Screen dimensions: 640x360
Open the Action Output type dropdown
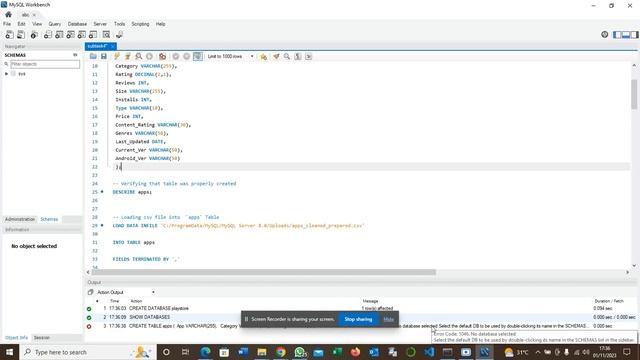(x=126, y=292)
